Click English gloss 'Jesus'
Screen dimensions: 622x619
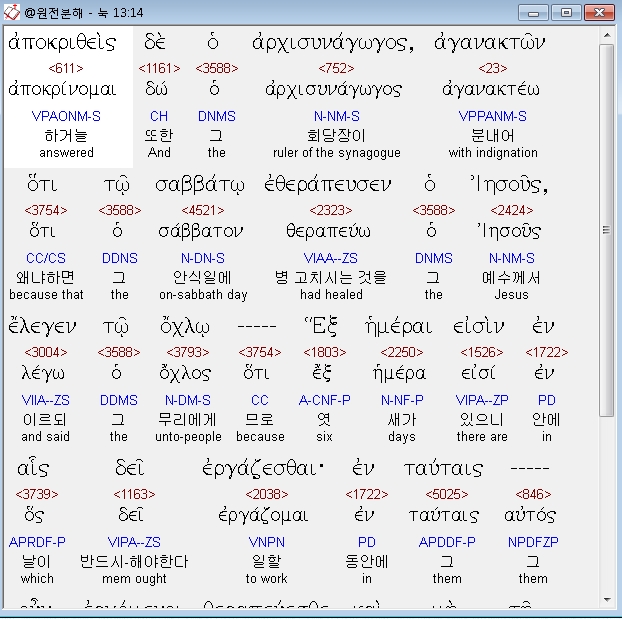(x=511, y=294)
